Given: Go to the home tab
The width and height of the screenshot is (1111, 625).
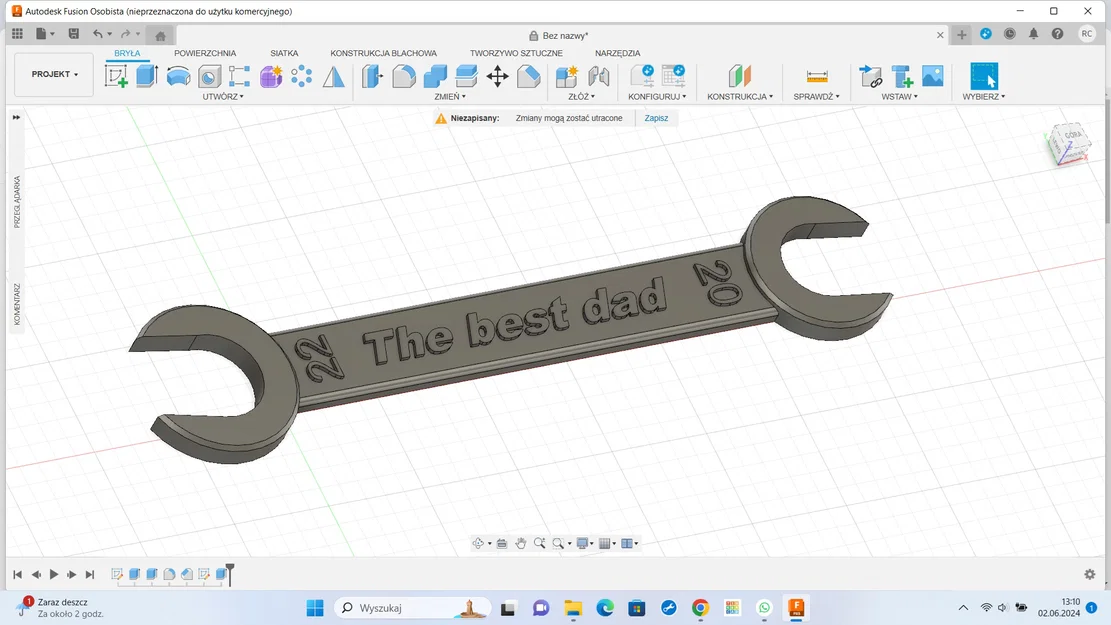Looking at the screenshot, I should 160,35.
